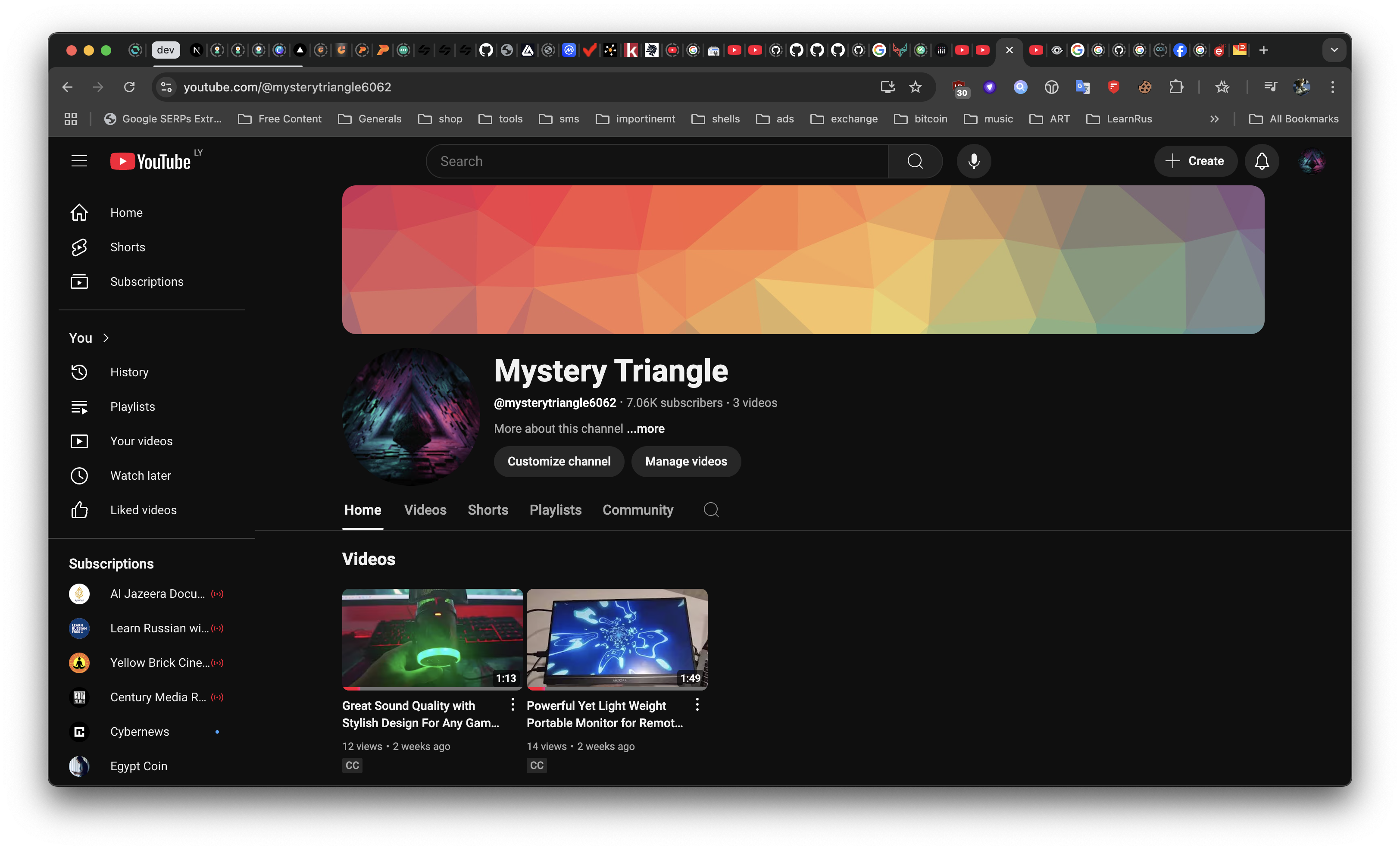
Task: Open the YouTube hamburger guide menu
Action: tap(79, 161)
